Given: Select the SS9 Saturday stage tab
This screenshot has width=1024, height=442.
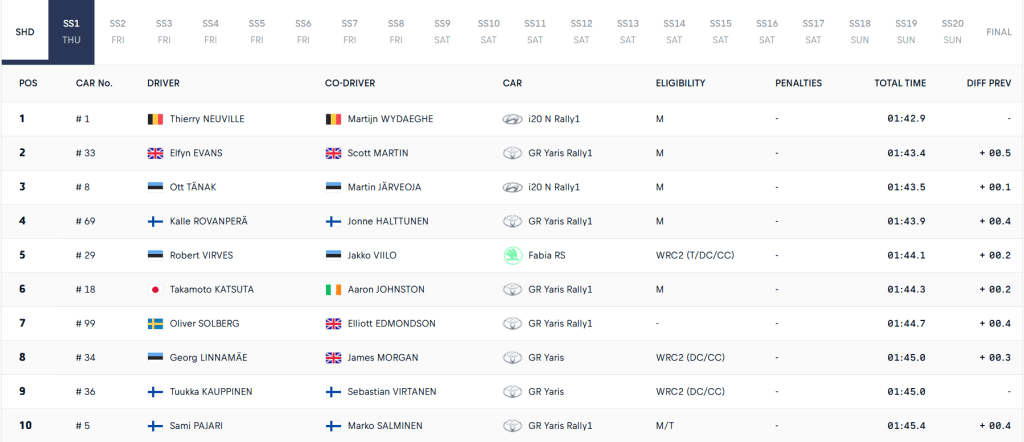Looking at the screenshot, I should click(x=442, y=31).
